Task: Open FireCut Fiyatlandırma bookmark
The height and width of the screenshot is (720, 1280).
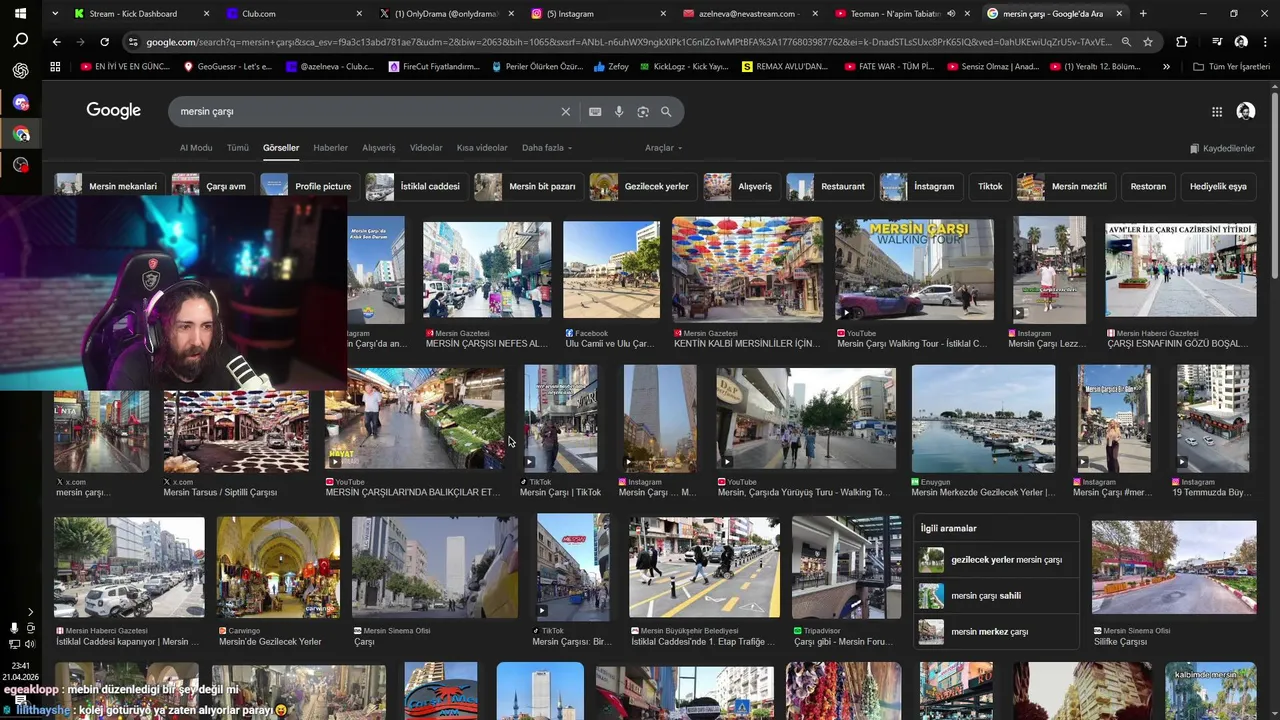Action: coord(435,67)
